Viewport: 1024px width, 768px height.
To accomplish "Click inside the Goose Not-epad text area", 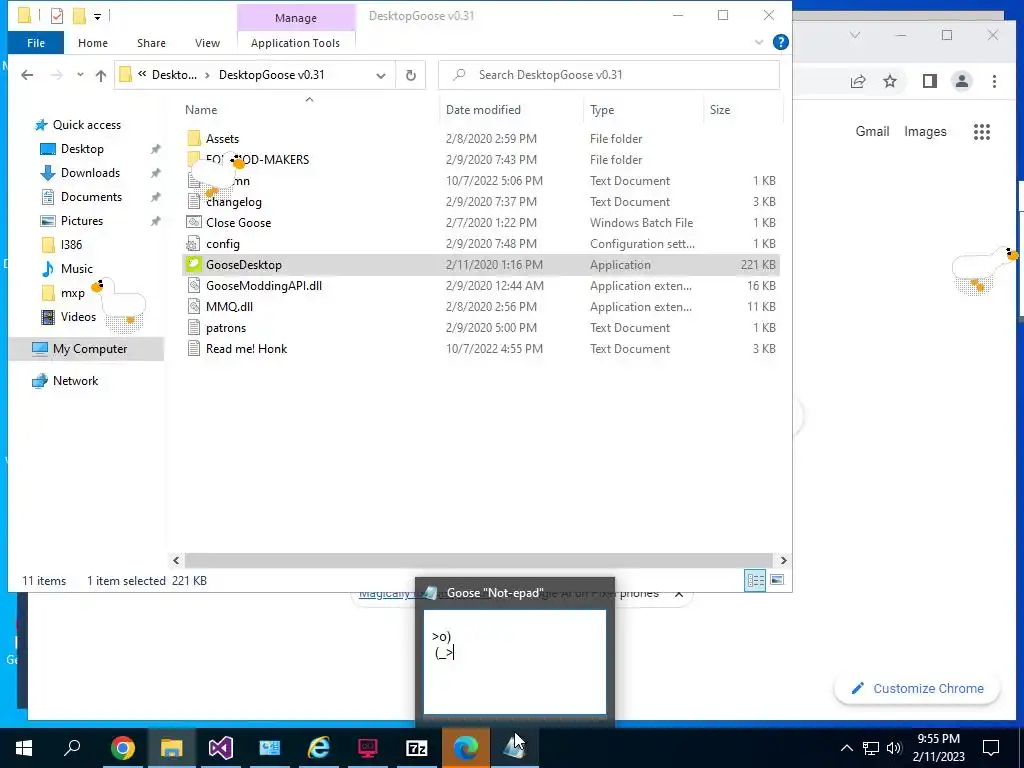I will click(515, 662).
